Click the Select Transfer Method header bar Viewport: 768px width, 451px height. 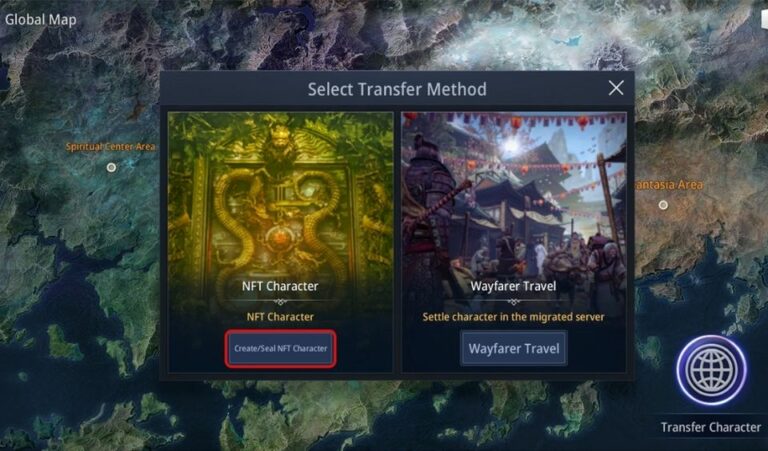(397, 89)
